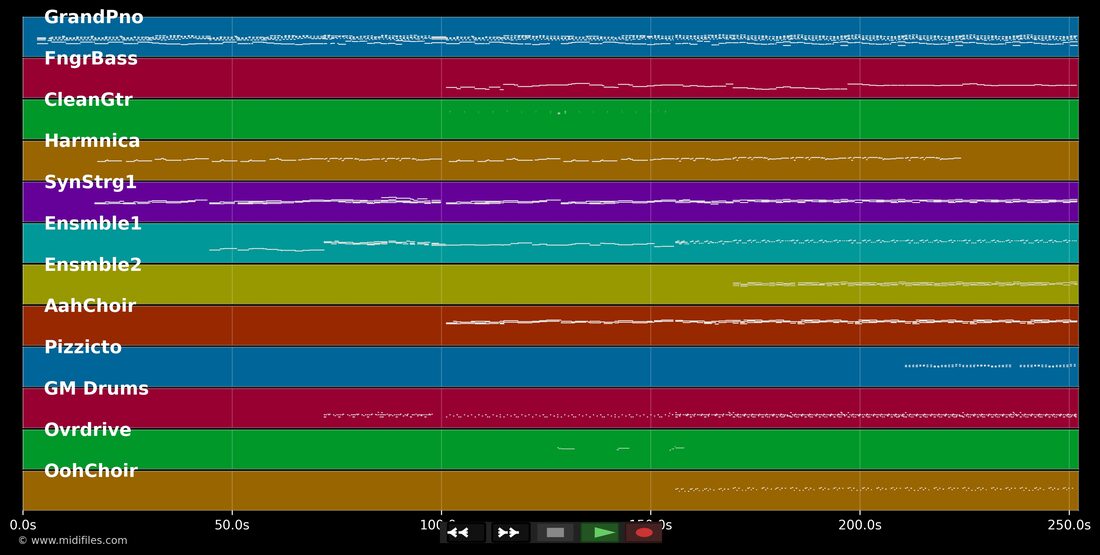Select the AahChoir track label
The height and width of the screenshot is (555, 1100).
point(90,306)
